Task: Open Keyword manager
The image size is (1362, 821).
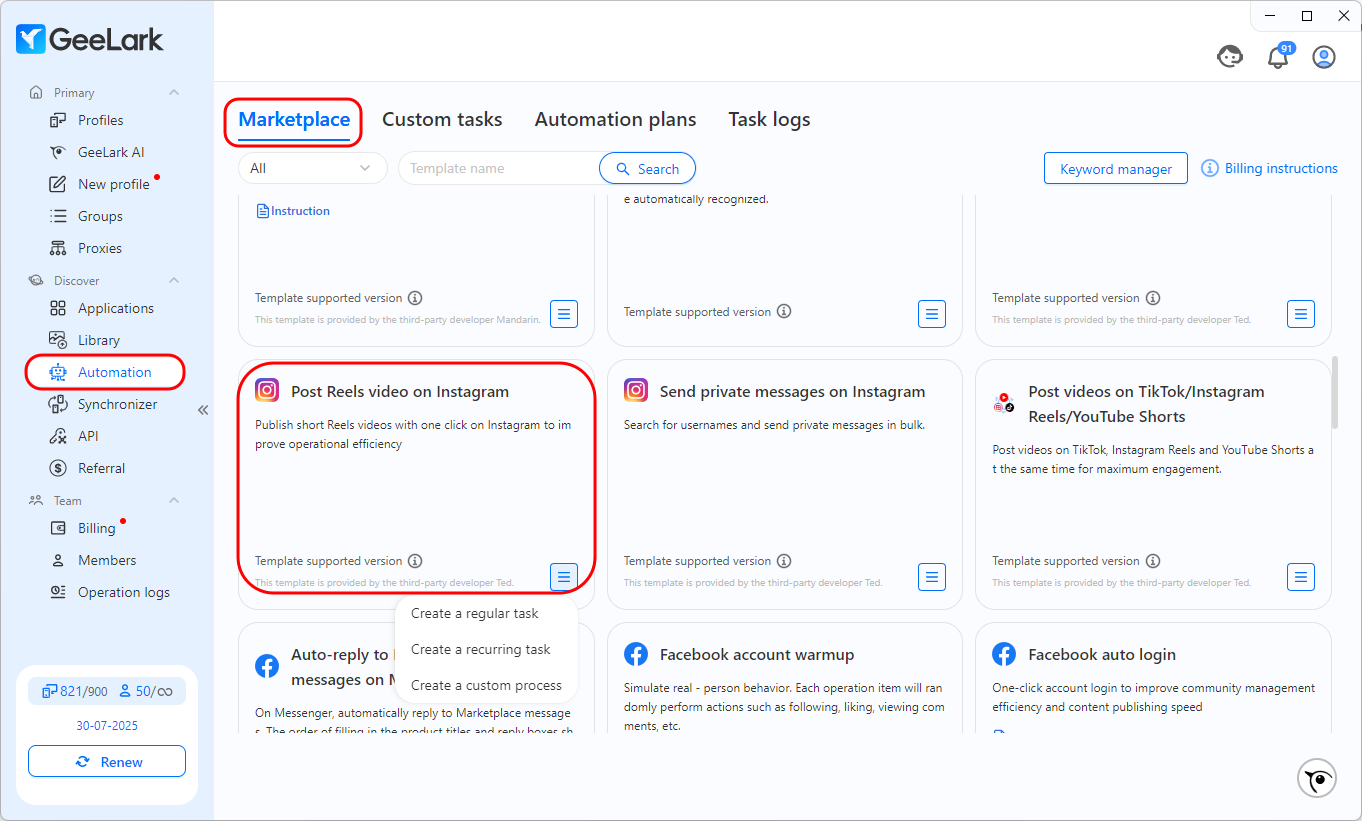Action: pyautogui.click(x=1116, y=168)
